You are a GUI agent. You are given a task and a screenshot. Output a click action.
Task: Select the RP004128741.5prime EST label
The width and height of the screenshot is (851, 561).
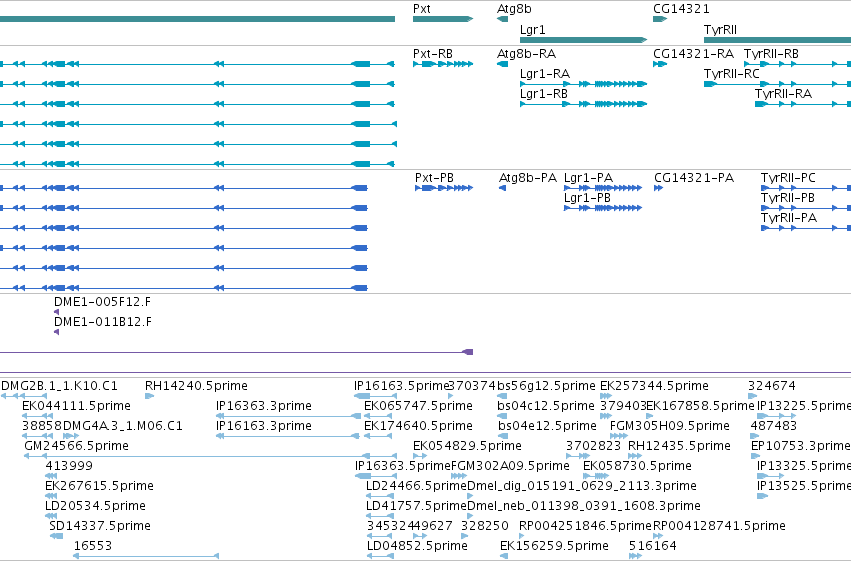(x=719, y=527)
